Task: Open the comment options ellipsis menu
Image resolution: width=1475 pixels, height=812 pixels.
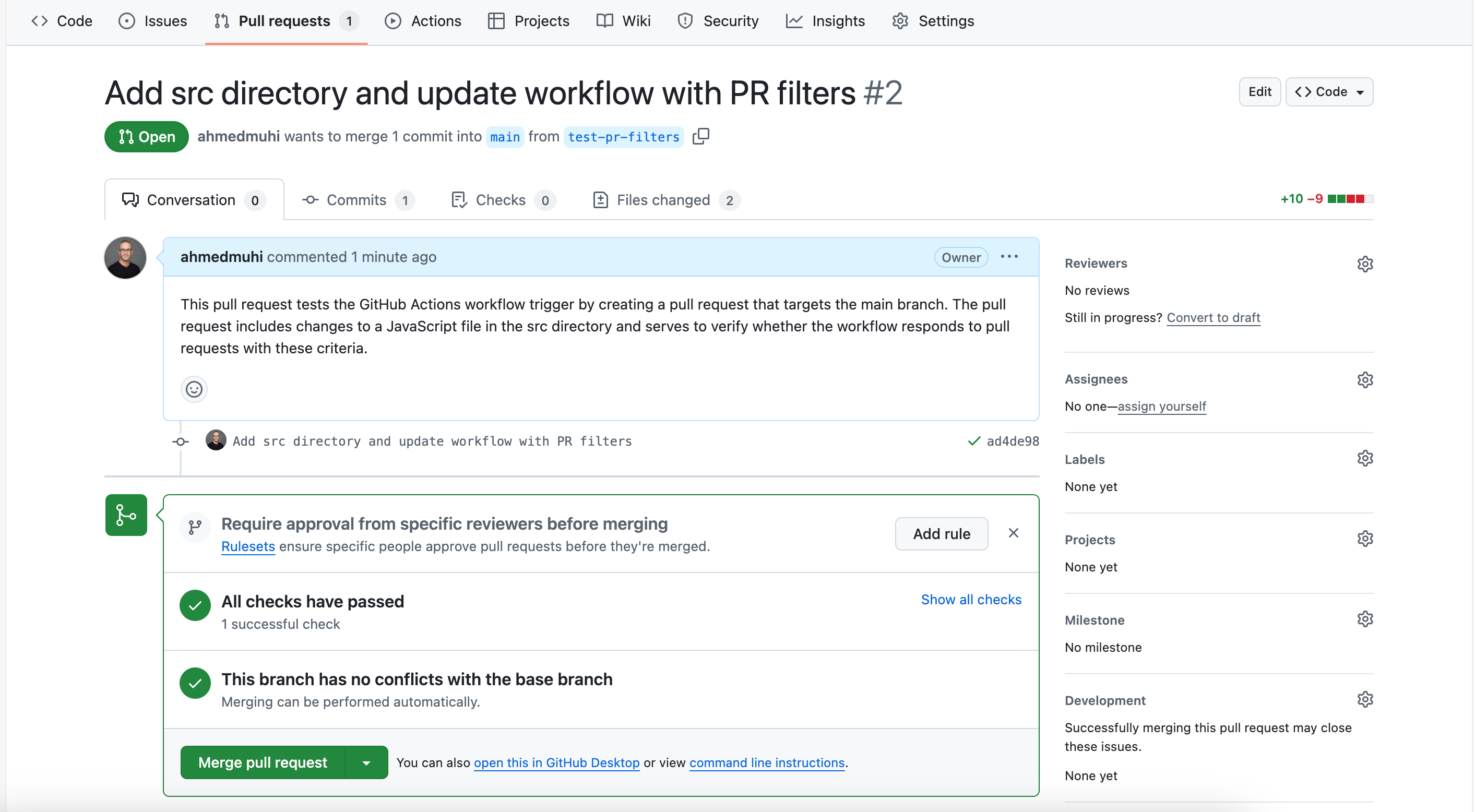Action: coord(1009,257)
